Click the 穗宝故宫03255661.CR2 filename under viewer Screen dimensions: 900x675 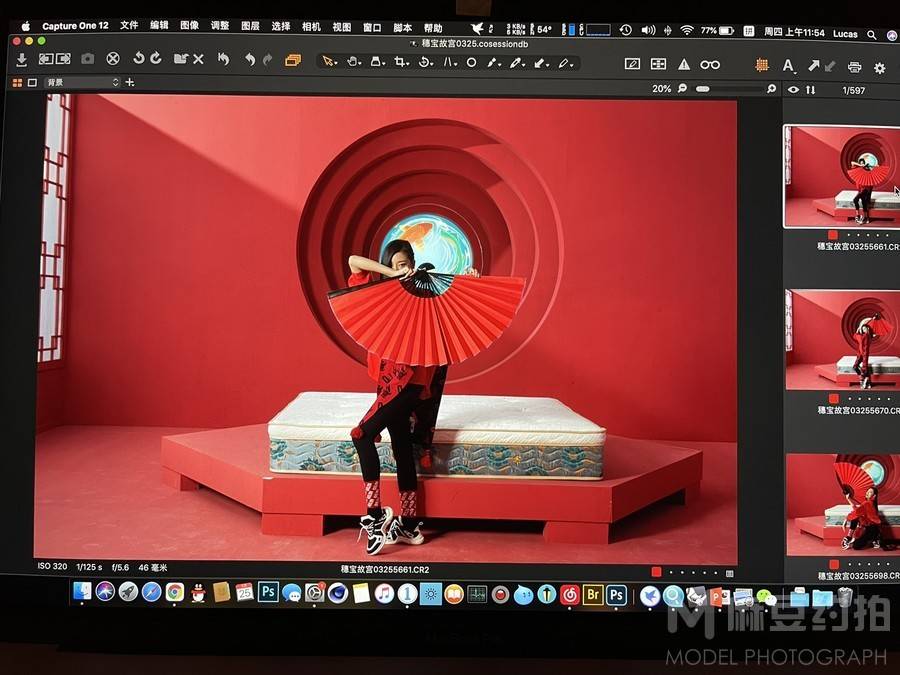(385, 569)
